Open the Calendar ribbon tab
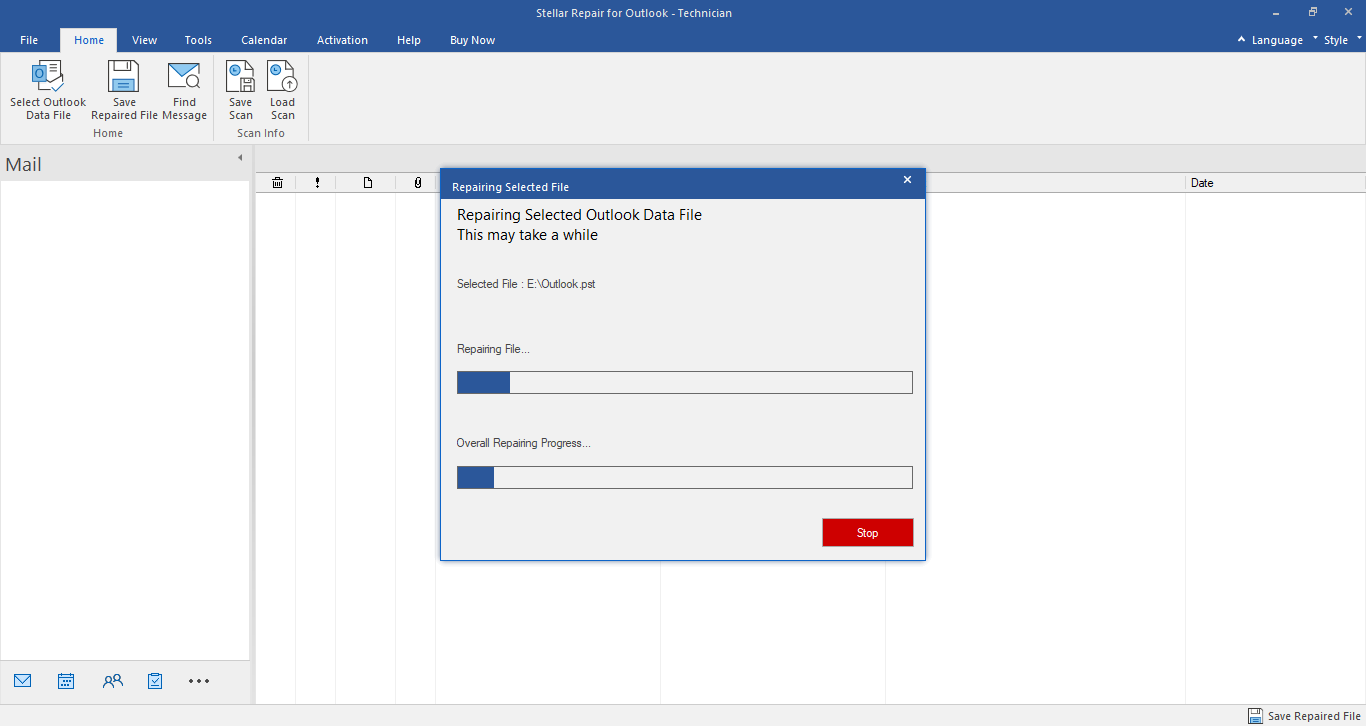The height and width of the screenshot is (726, 1366). point(264,40)
